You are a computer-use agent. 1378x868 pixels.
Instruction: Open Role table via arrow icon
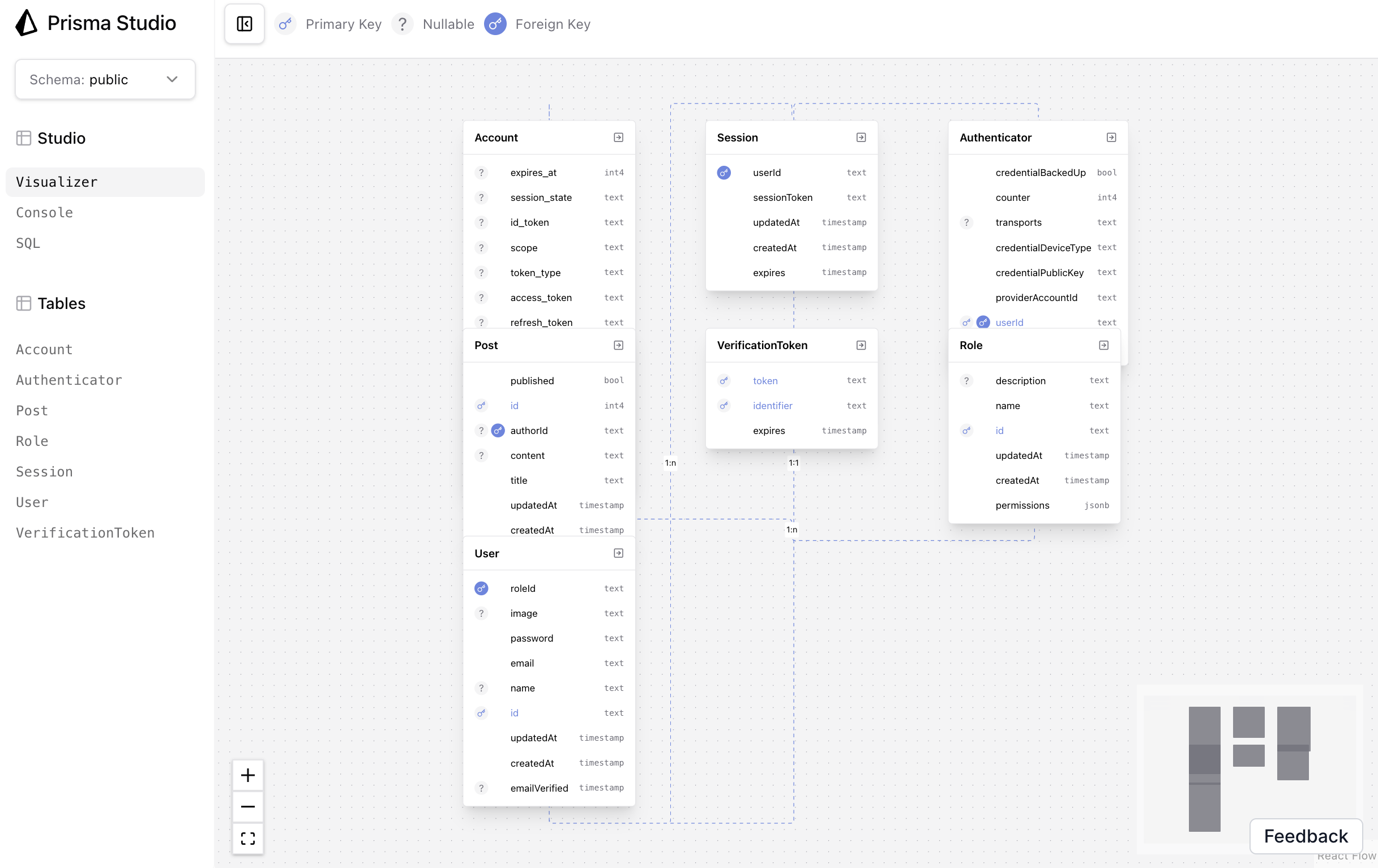coord(1103,345)
